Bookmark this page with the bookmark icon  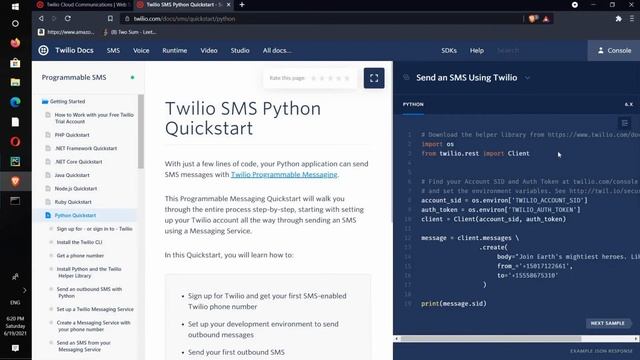click(x=110, y=18)
